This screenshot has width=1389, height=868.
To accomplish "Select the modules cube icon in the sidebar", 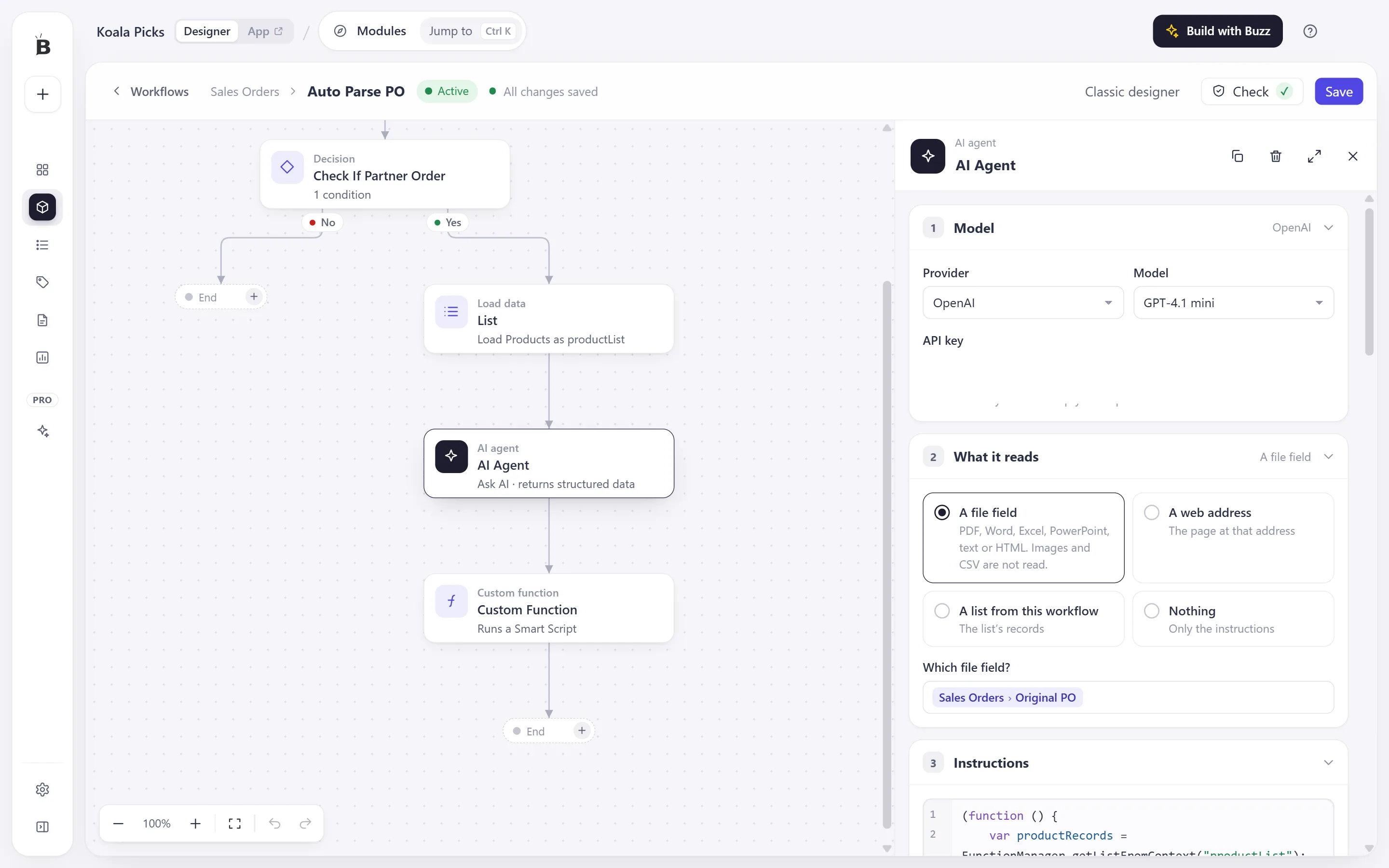I will pyautogui.click(x=42, y=207).
